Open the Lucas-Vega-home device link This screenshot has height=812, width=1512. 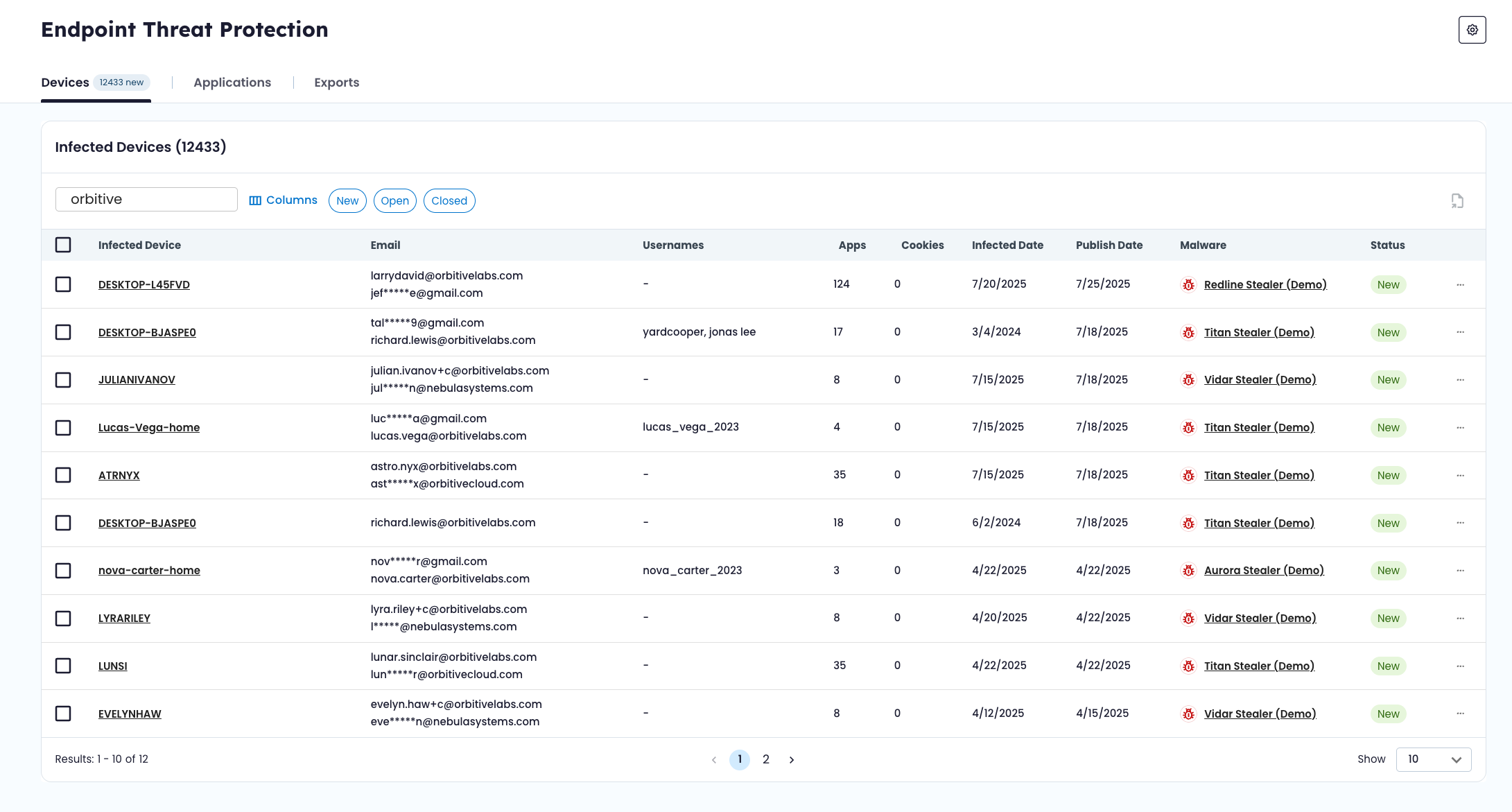(x=149, y=428)
